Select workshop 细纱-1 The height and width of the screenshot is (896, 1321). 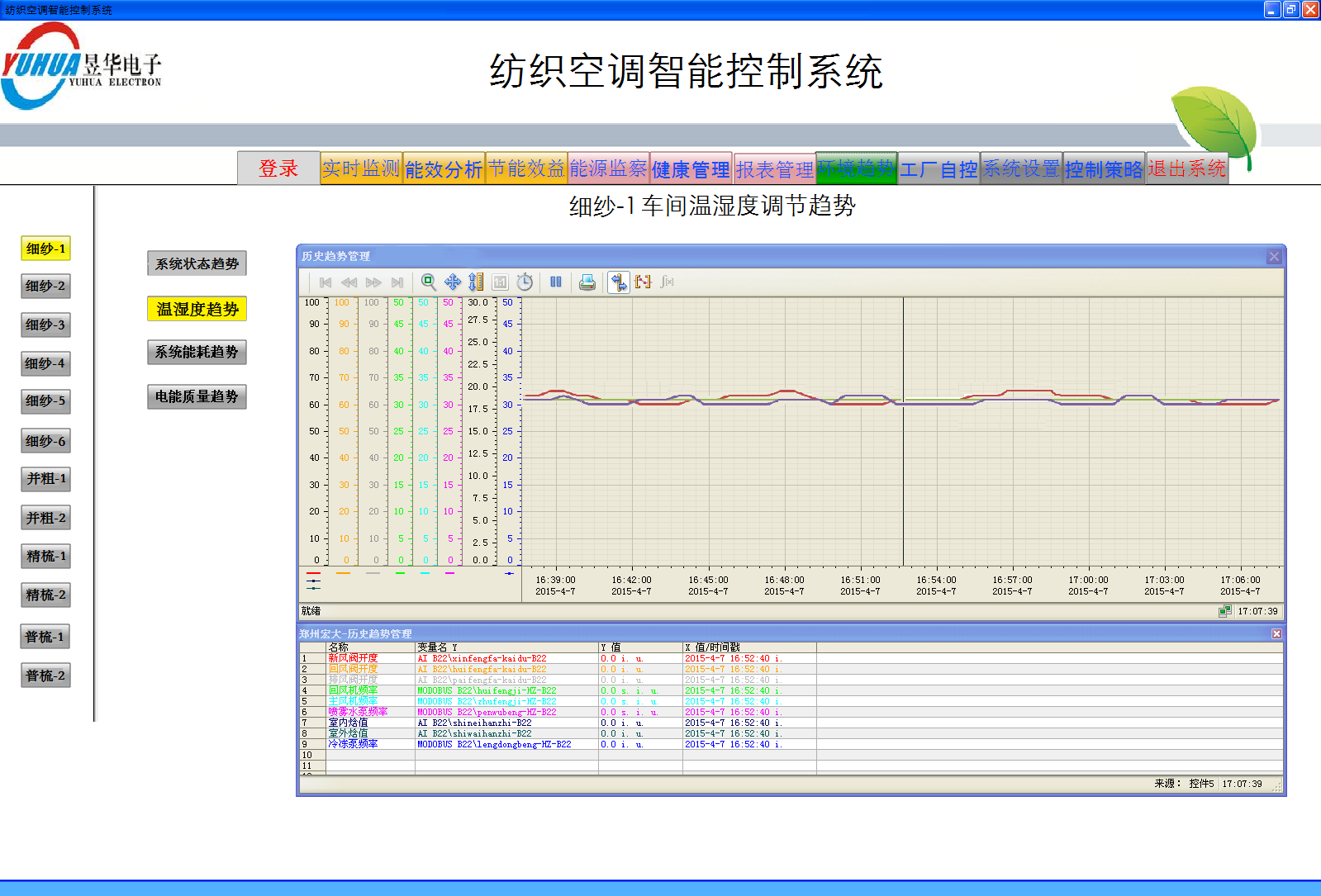pyautogui.click(x=45, y=249)
